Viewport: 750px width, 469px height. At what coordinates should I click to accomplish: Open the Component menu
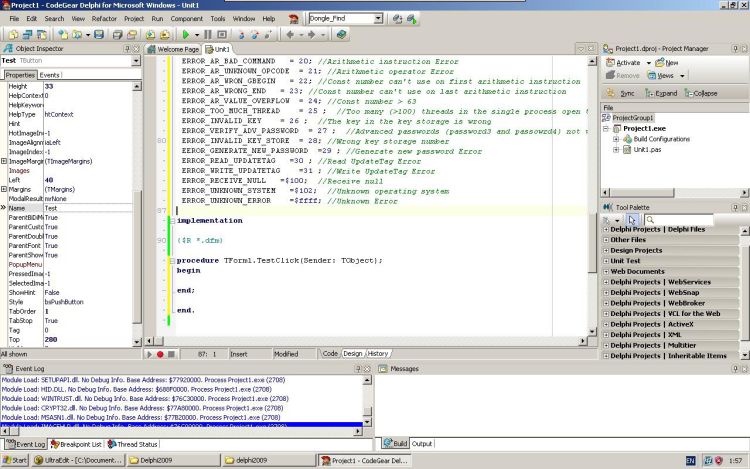(187, 19)
